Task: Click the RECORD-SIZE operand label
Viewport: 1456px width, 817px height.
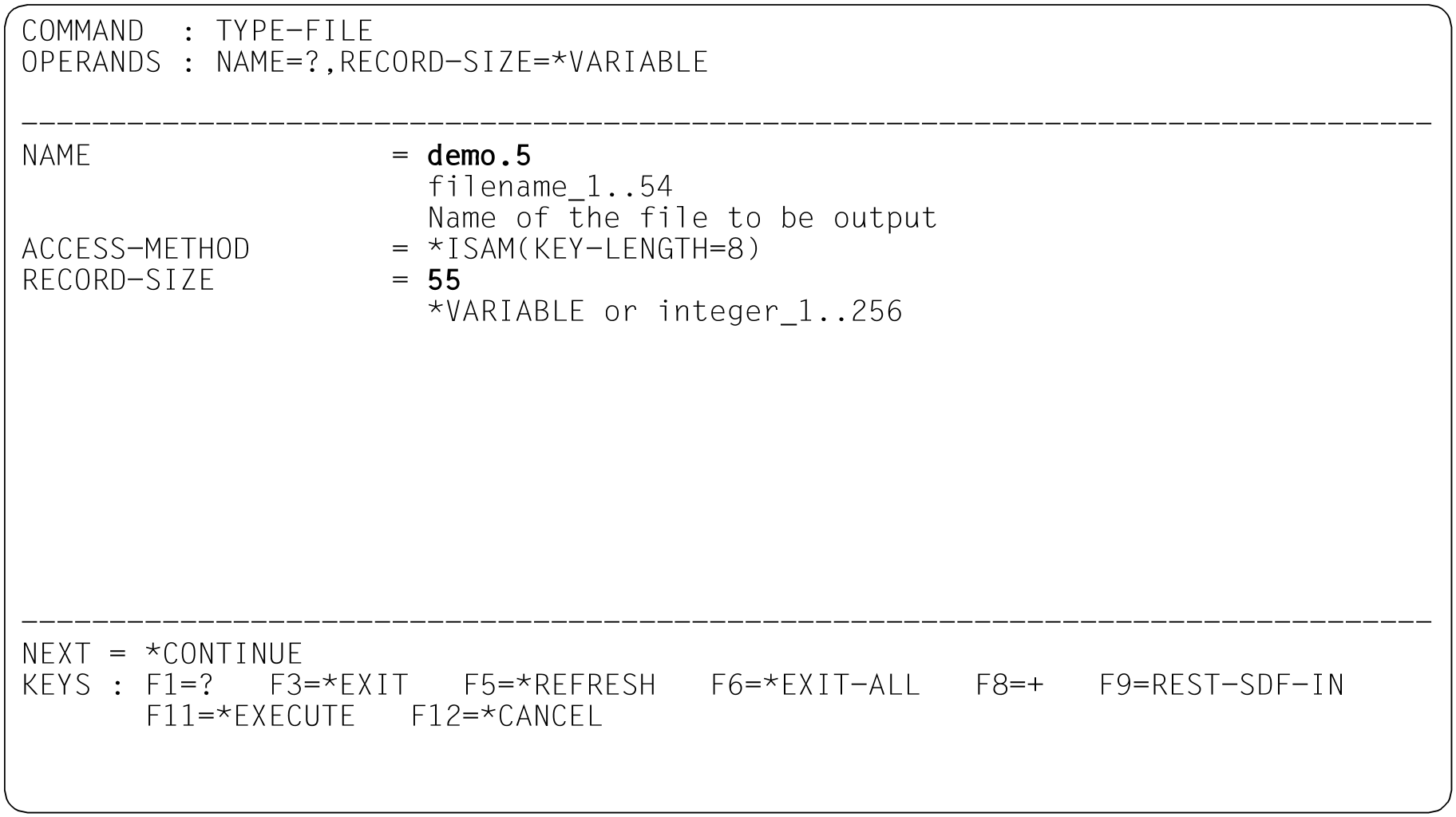Action: pyautogui.click(x=118, y=280)
